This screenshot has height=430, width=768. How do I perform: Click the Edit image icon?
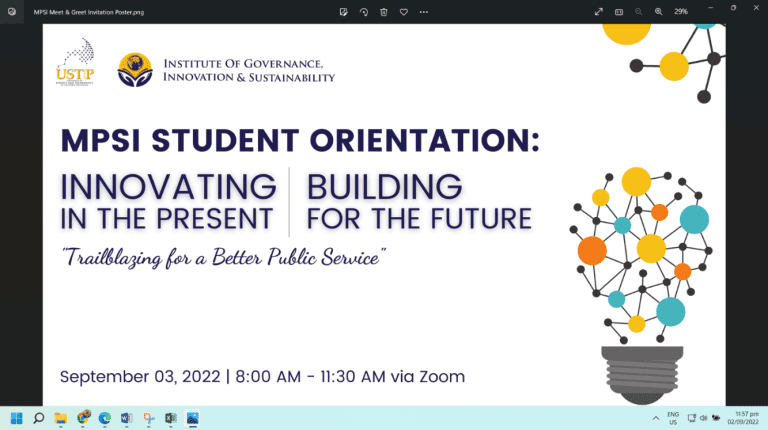(343, 11)
